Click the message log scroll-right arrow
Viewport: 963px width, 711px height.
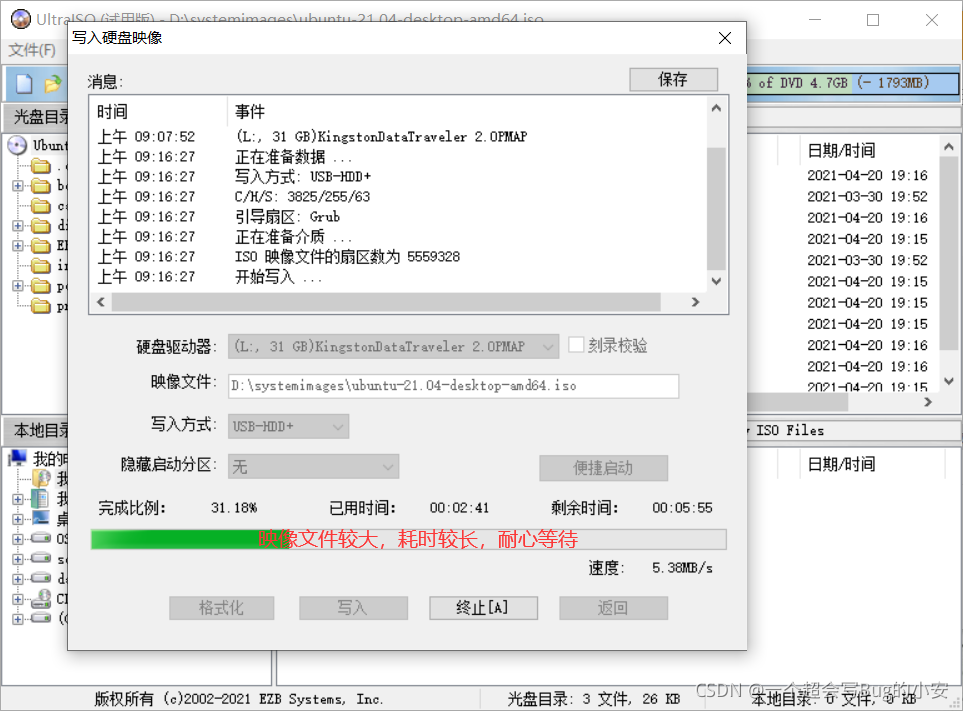695,302
